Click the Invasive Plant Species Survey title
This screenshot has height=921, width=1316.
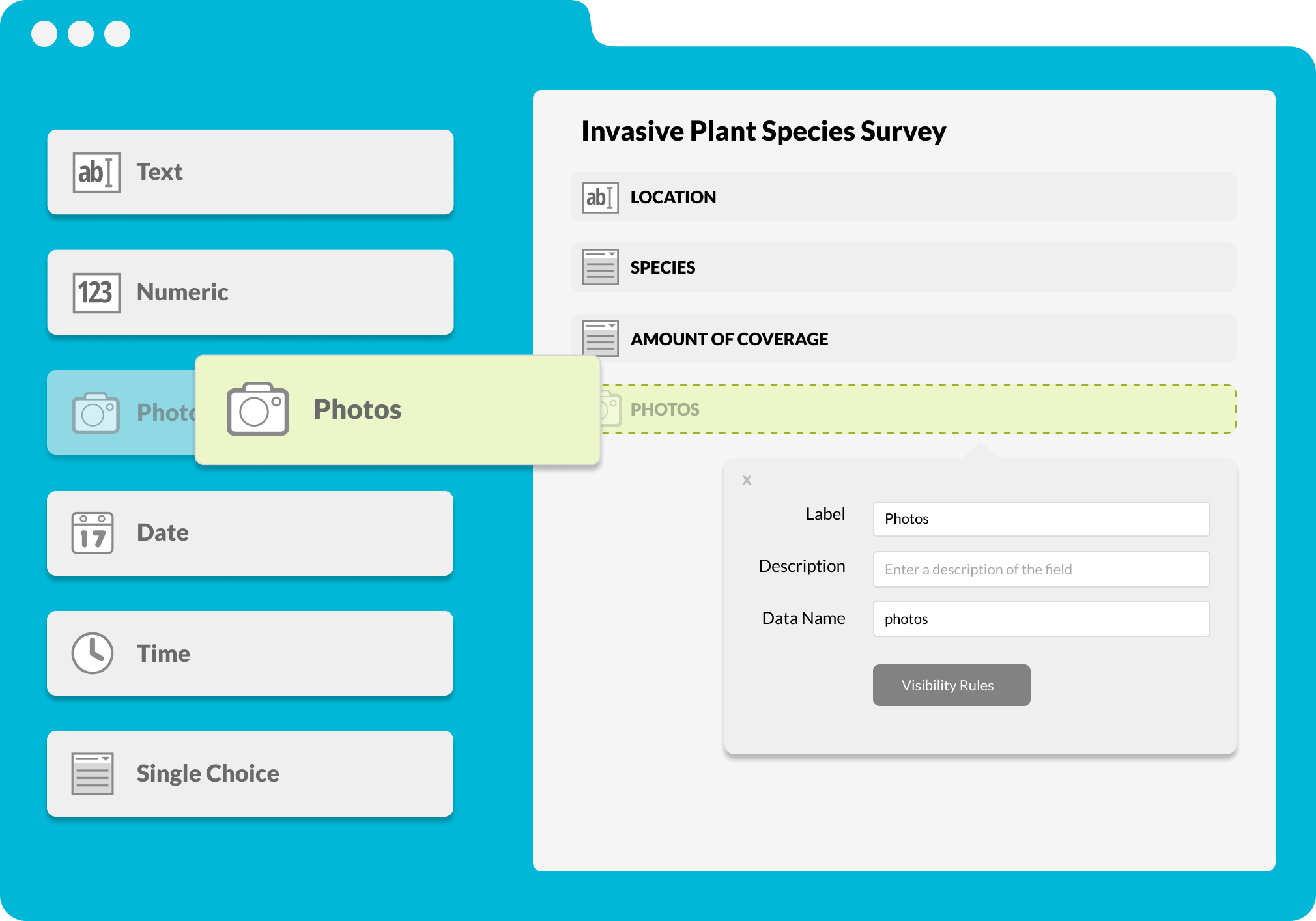[x=763, y=132]
